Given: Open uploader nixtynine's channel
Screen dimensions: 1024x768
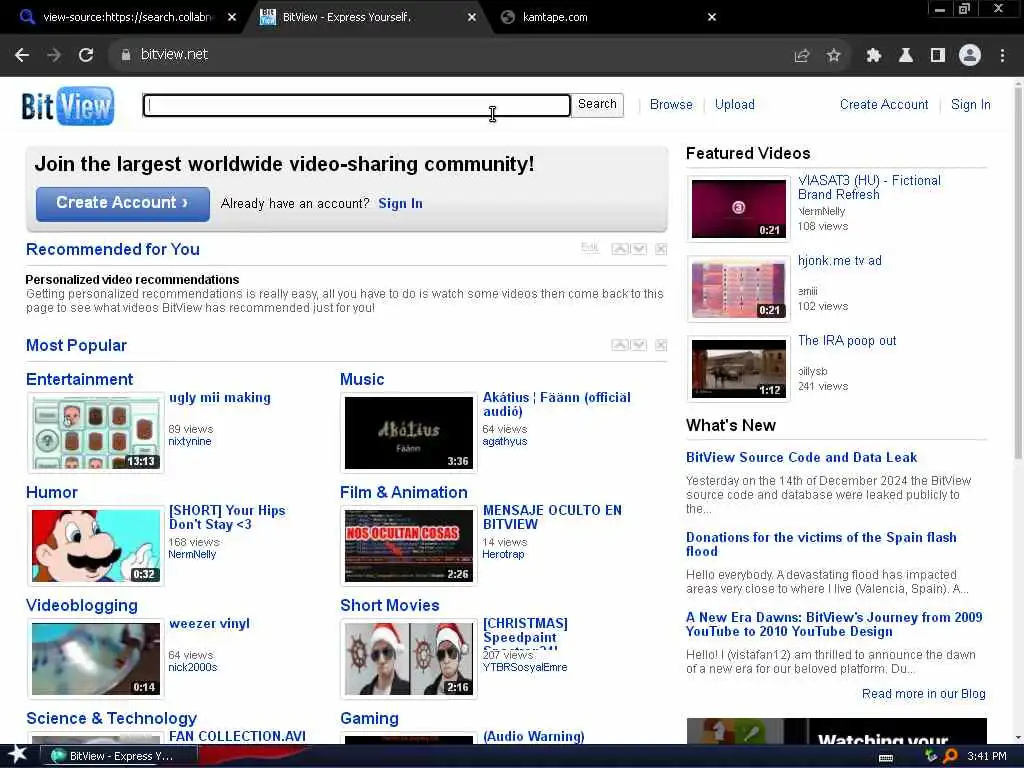Looking at the screenshot, I should [x=189, y=441].
